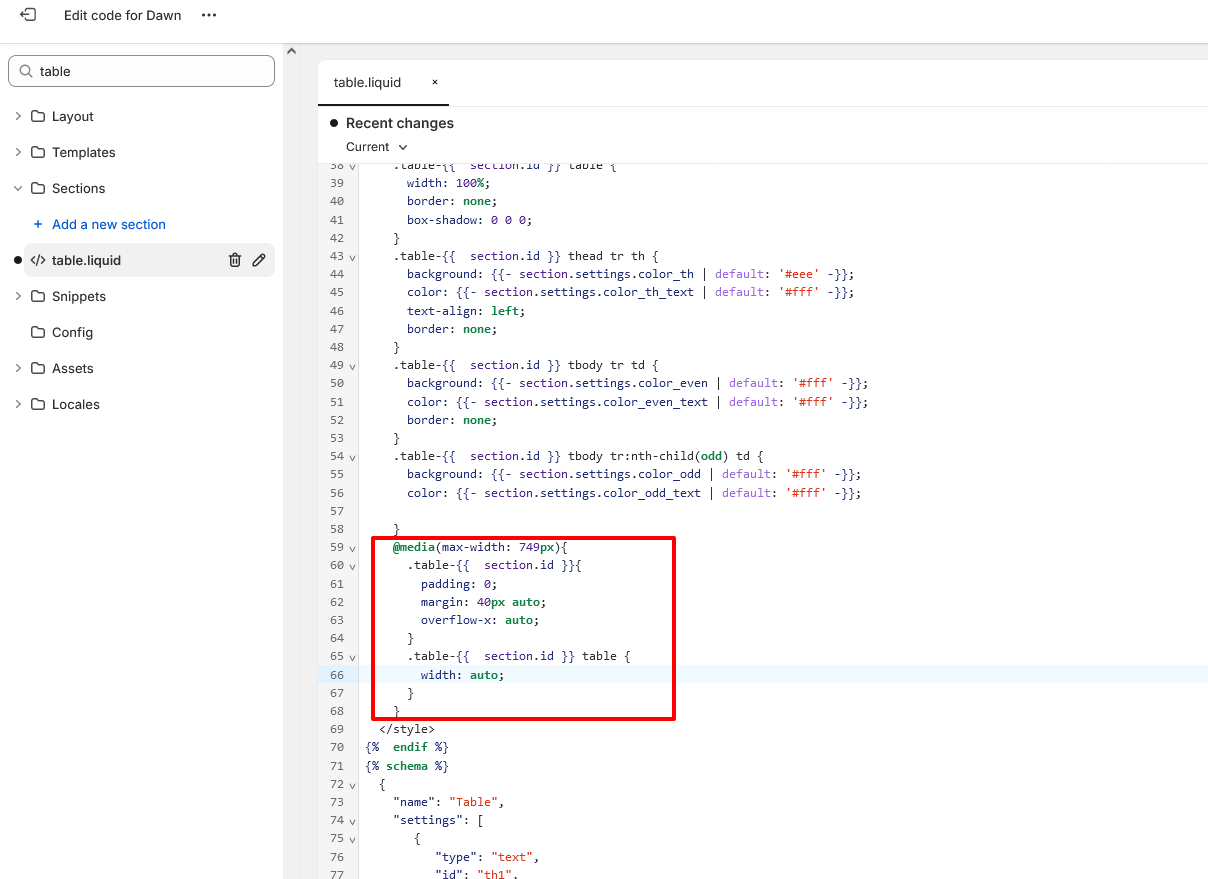The width and height of the screenshot is (1208, 879).
Task: Open the Current version dropdown
Action: [377, 147]
